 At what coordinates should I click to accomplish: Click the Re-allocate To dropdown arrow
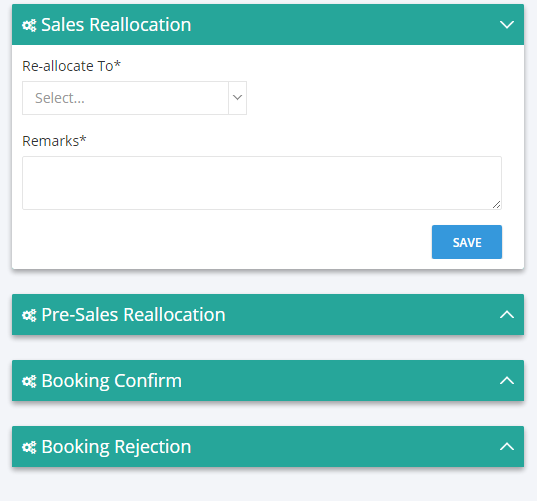[237, 98]
